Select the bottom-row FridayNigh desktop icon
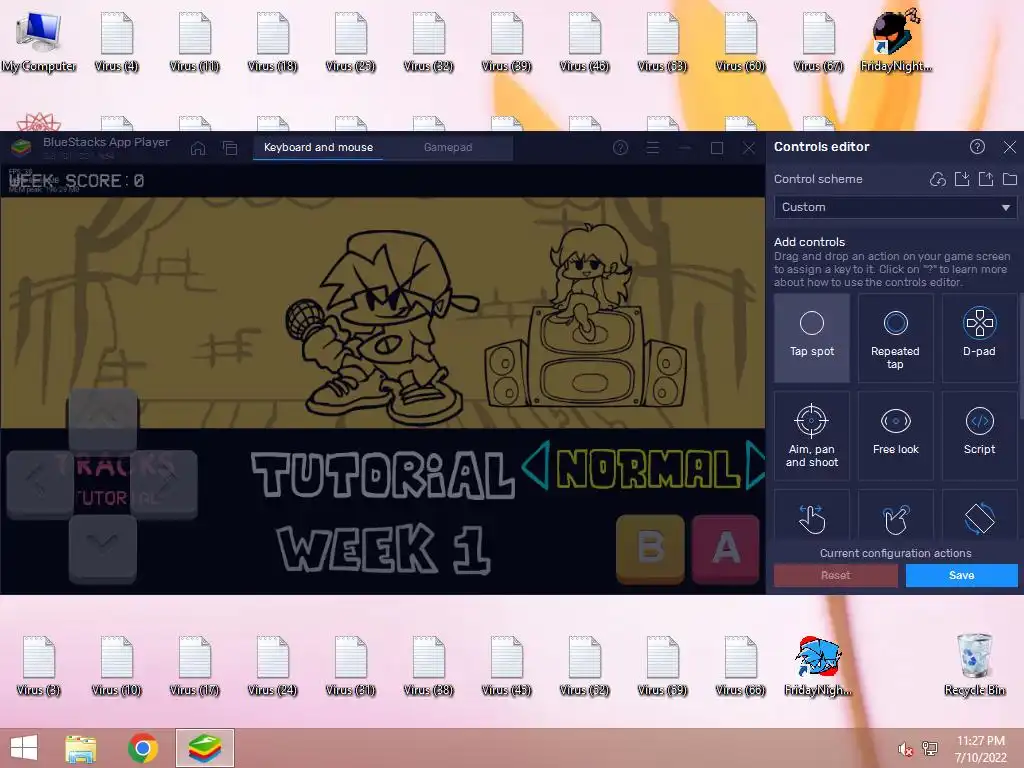The image size is (1024, 768). 818,665
